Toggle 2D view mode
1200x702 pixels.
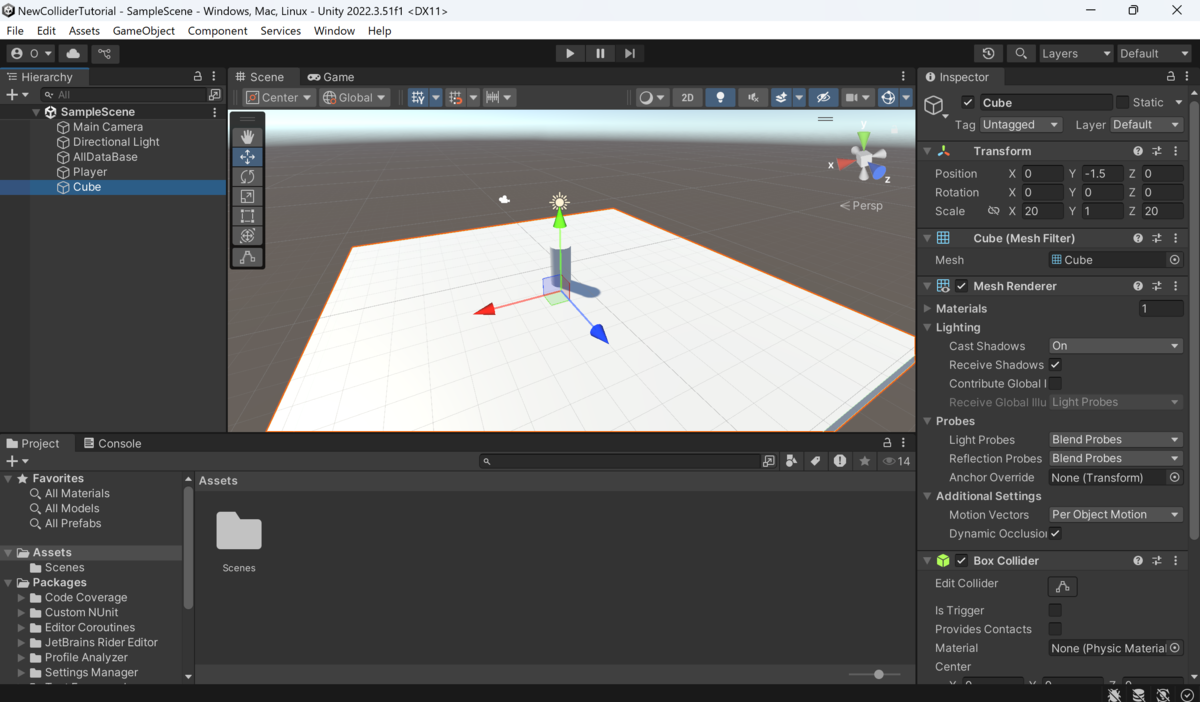point(687,97)
